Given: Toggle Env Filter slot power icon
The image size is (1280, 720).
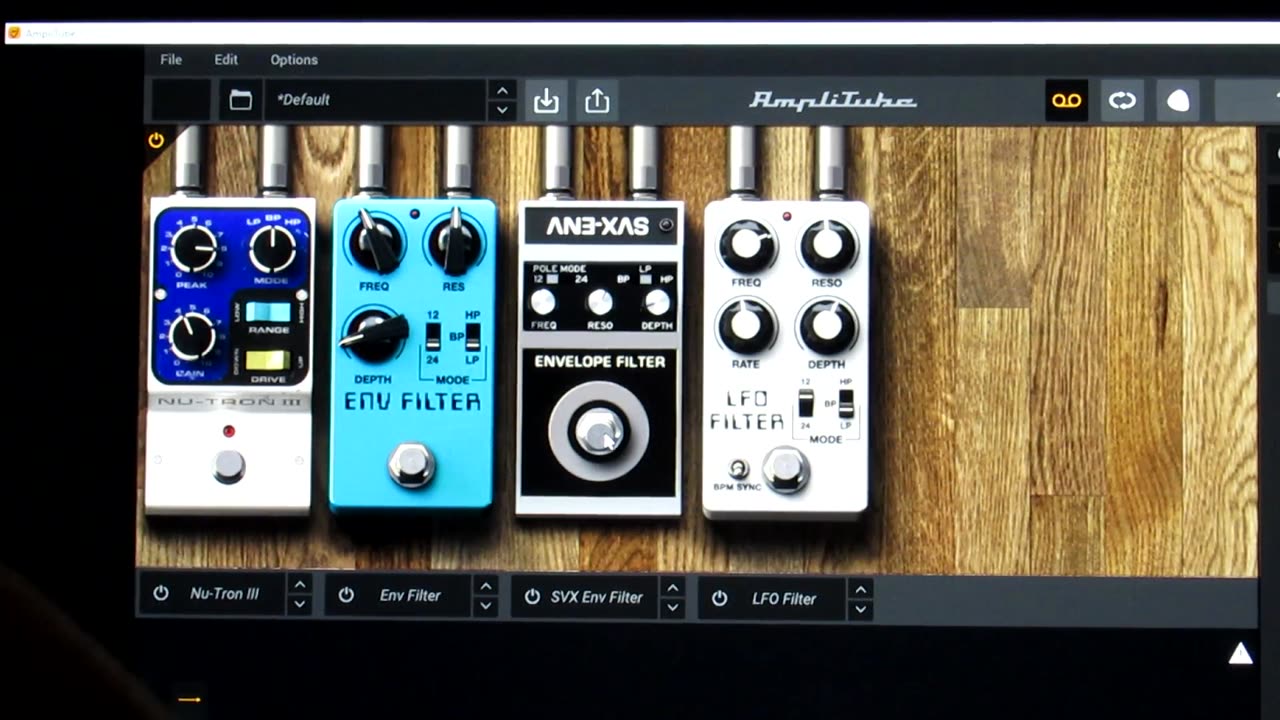Looking at the screenshot, I should tap(346, 595).
